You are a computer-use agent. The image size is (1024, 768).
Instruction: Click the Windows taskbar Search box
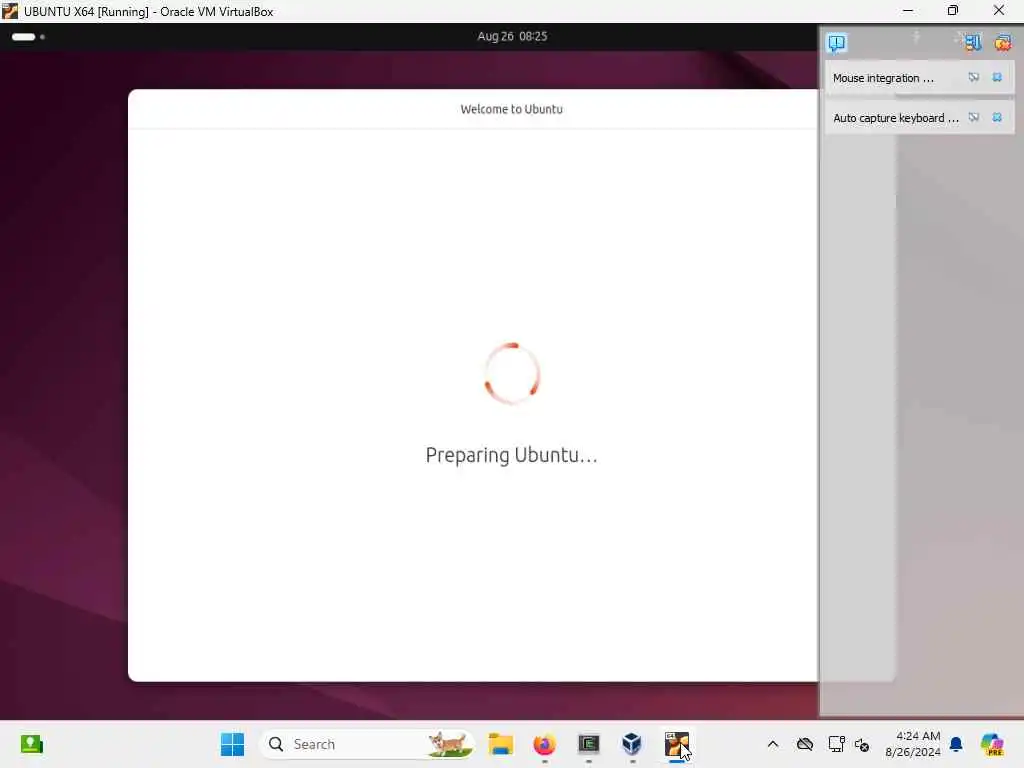click(368, 744)
